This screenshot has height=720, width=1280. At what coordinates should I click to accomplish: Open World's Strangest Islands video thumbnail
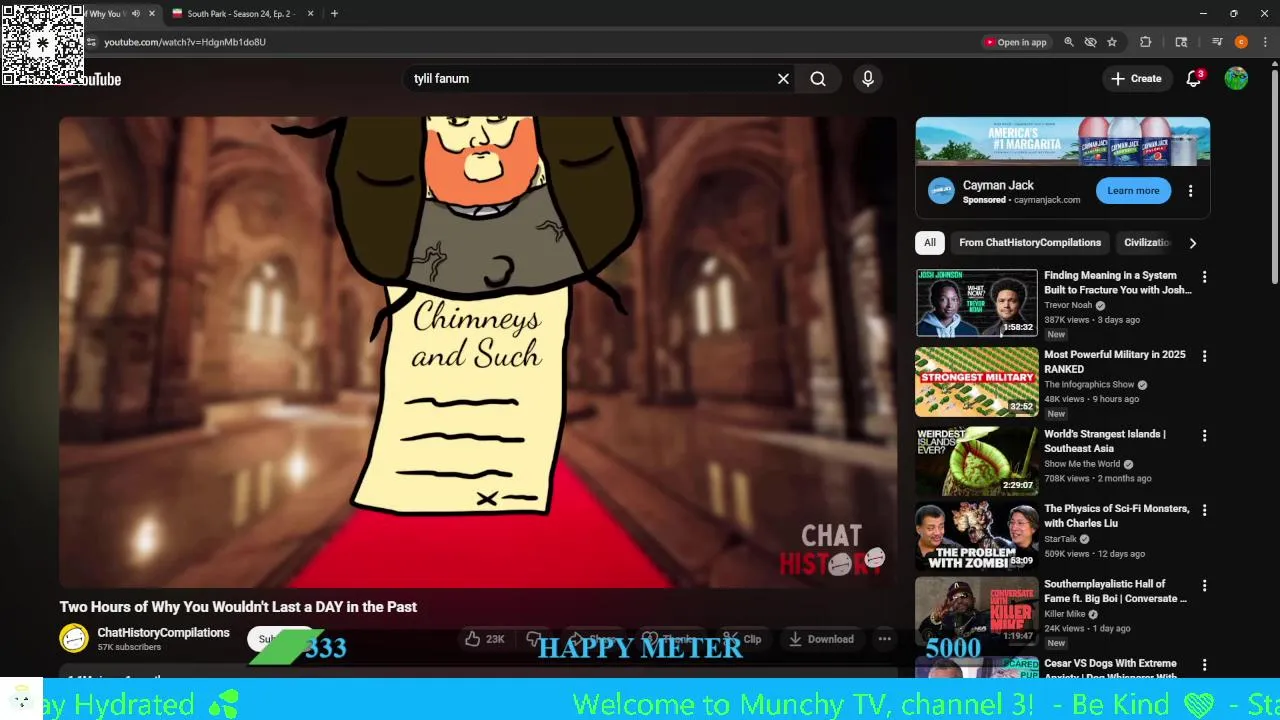click(976, 461)
